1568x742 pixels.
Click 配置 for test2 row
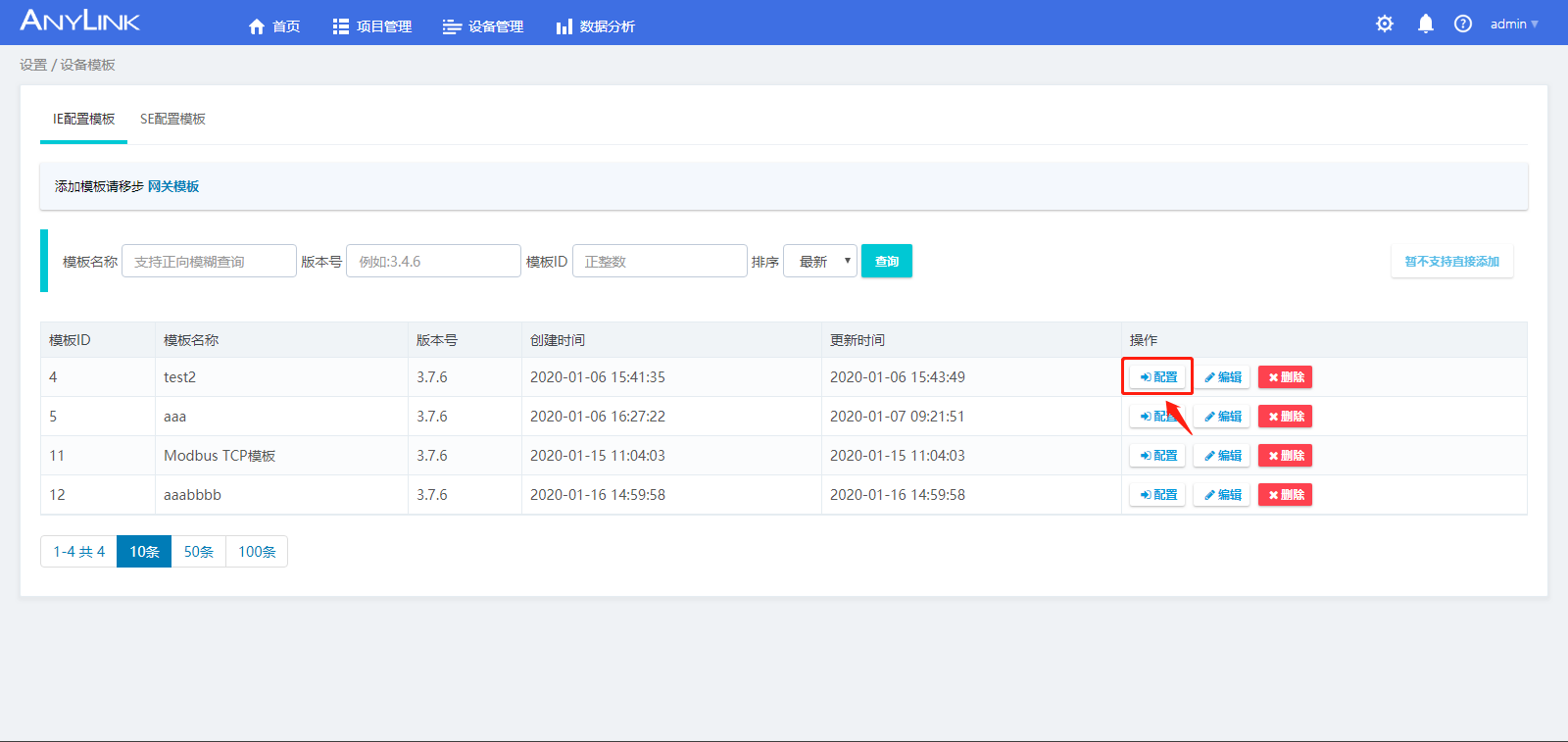point(1157,377)
